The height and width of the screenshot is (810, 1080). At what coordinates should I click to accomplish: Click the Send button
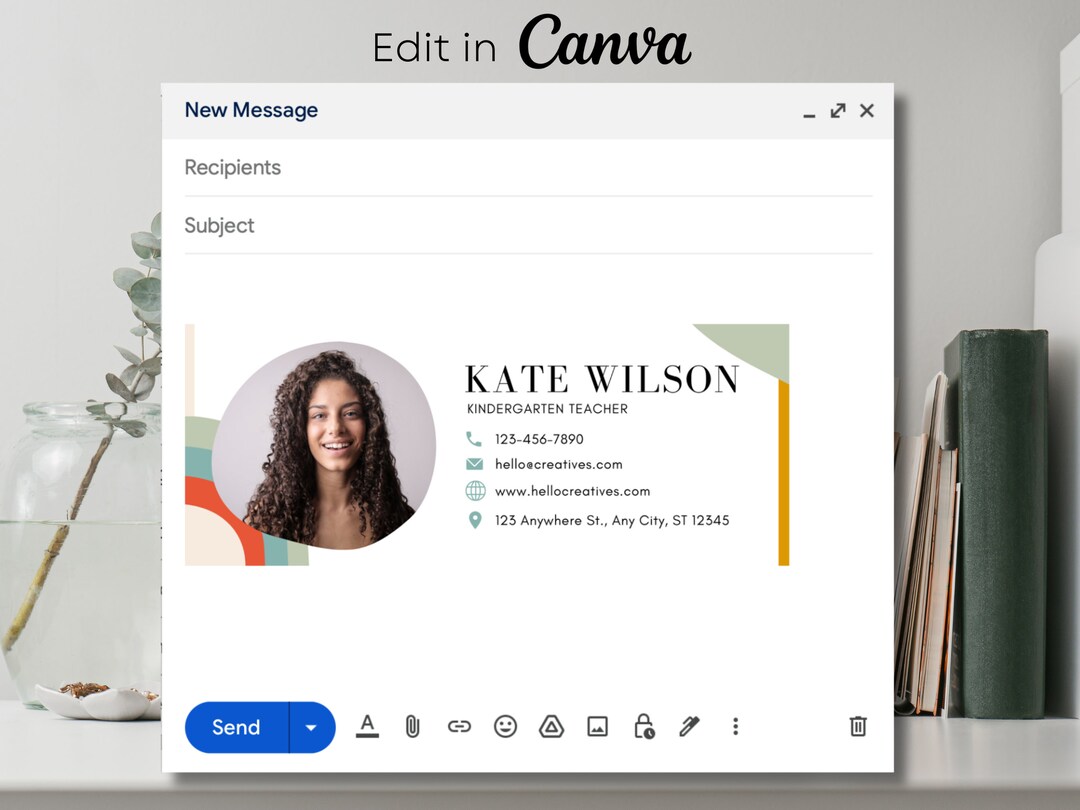(x=234, y=727)
